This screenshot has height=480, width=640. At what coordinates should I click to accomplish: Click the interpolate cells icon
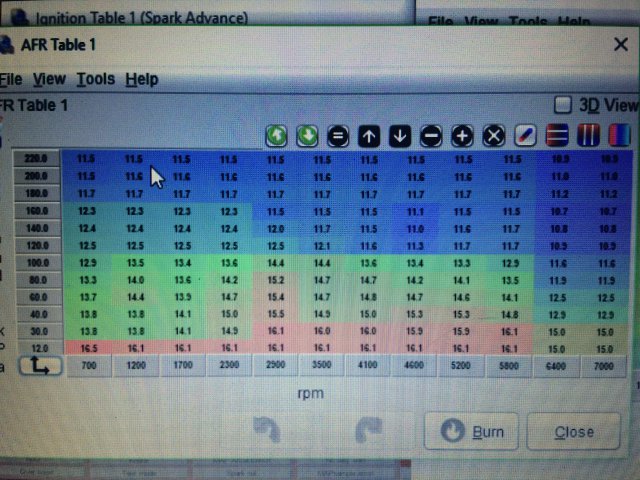point(526,135)
